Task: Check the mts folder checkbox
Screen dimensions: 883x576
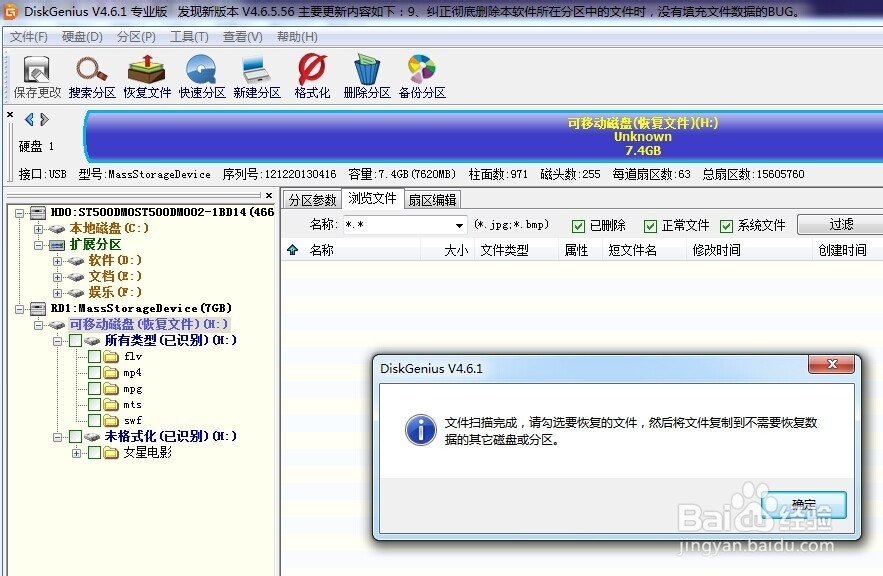Action: 95,404
